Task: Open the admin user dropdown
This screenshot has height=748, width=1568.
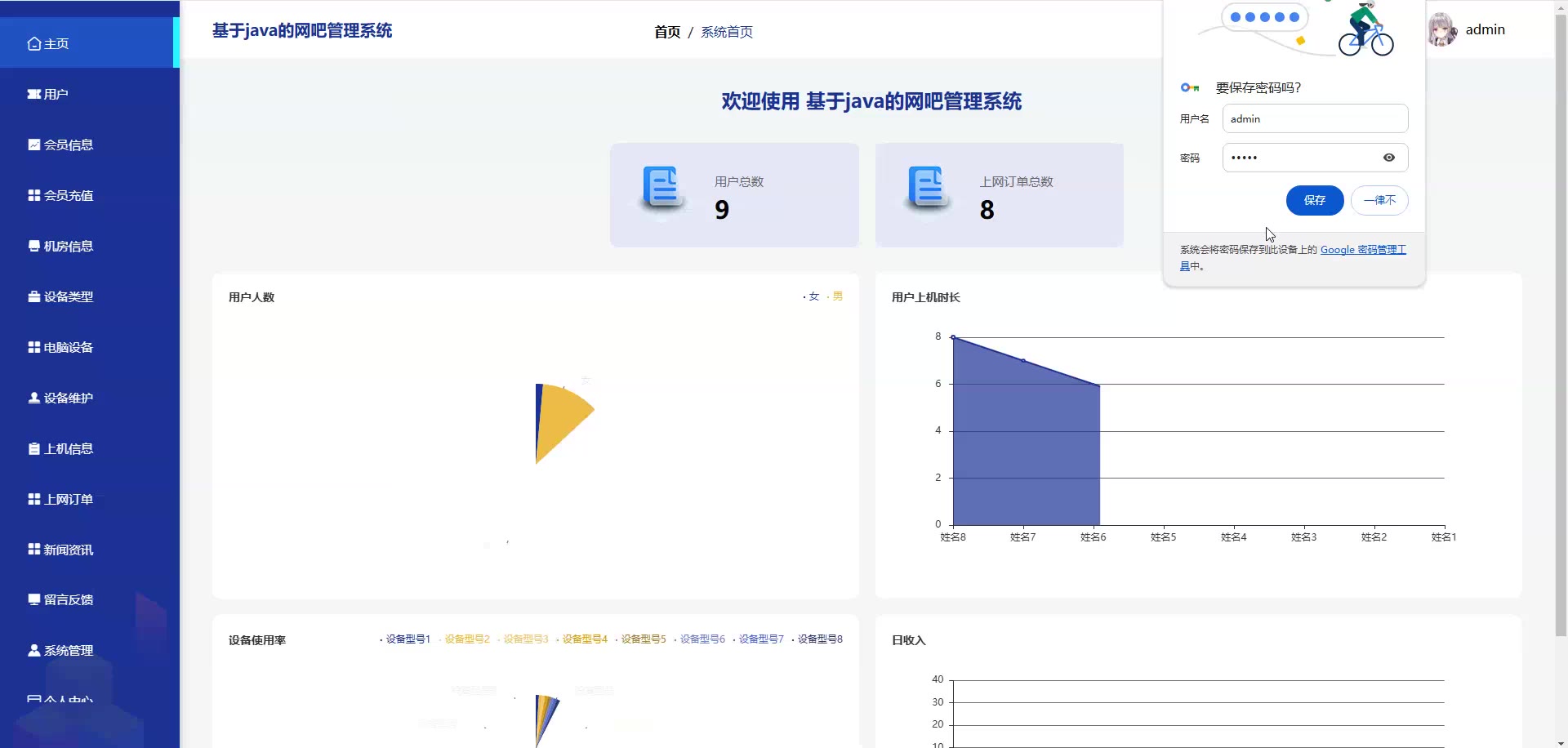Action: coord(1485,30)
